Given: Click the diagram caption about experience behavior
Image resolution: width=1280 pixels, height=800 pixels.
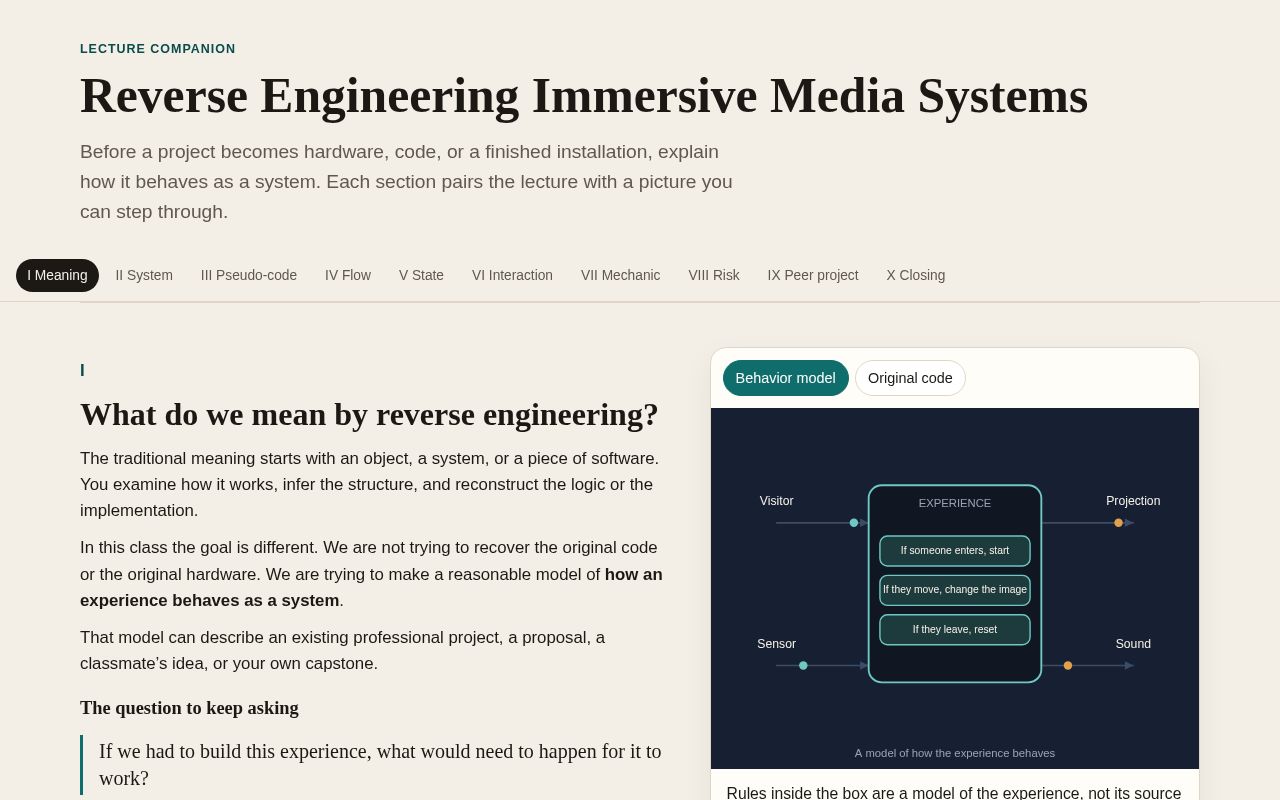Looking at the screenshot, I should [955, 753].
